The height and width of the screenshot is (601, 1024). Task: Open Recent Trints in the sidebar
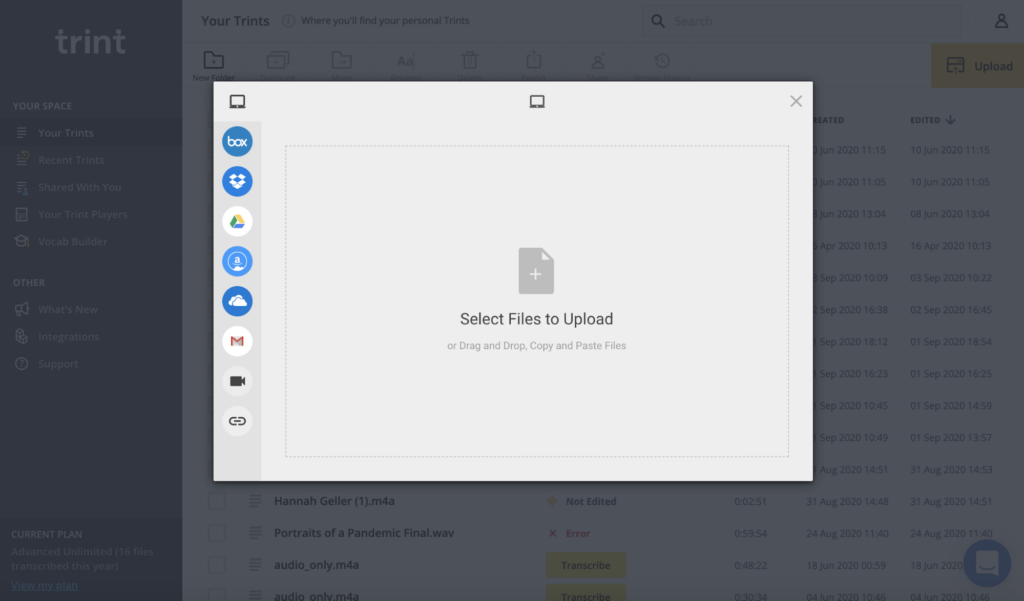[x=70, y=159]
